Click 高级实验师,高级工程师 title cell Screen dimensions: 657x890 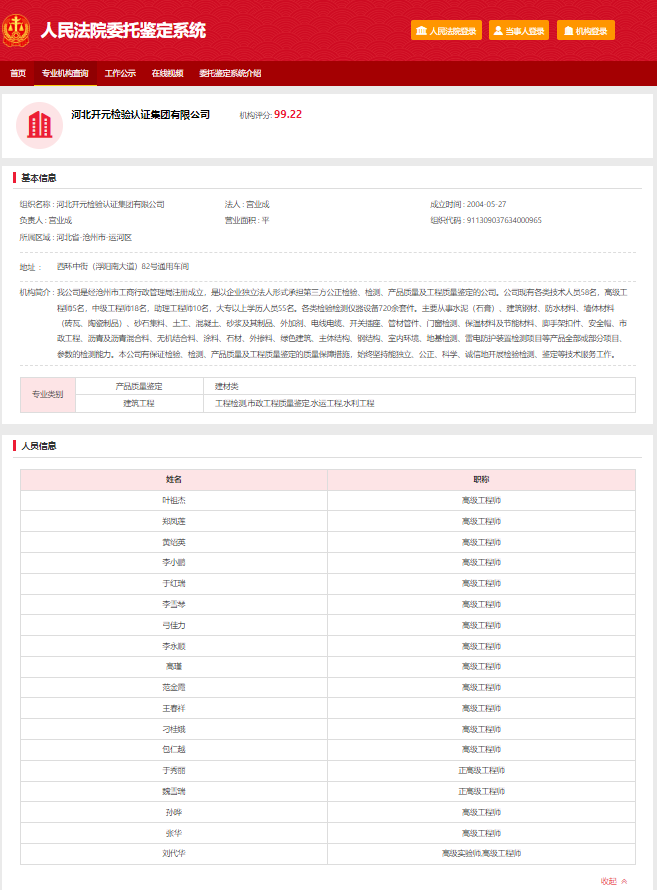pyautogui.click(x=481, y=854)
